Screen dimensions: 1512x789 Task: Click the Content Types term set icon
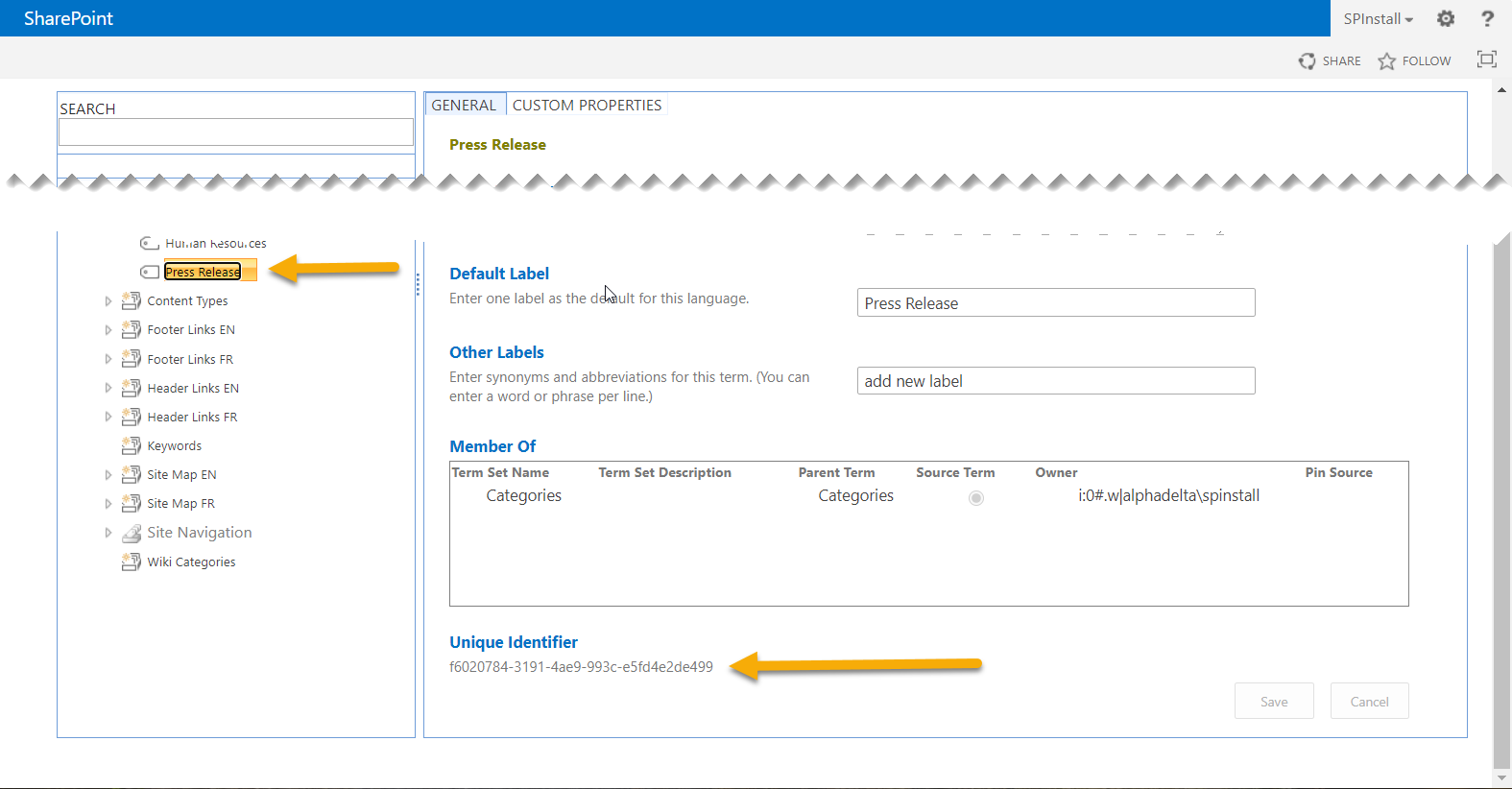click(132, 300)
